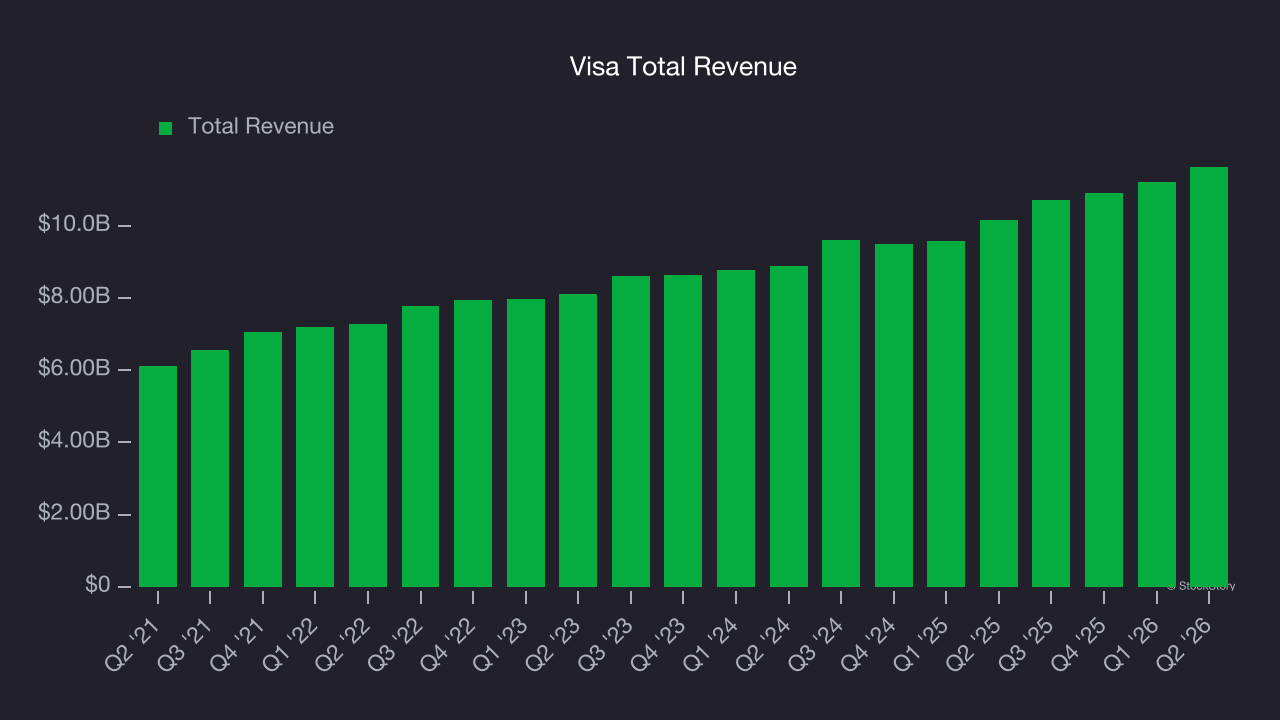
Task: Select the Q3 '23 revenue bar
Action: pyautogui.click(x=631, y=431)
